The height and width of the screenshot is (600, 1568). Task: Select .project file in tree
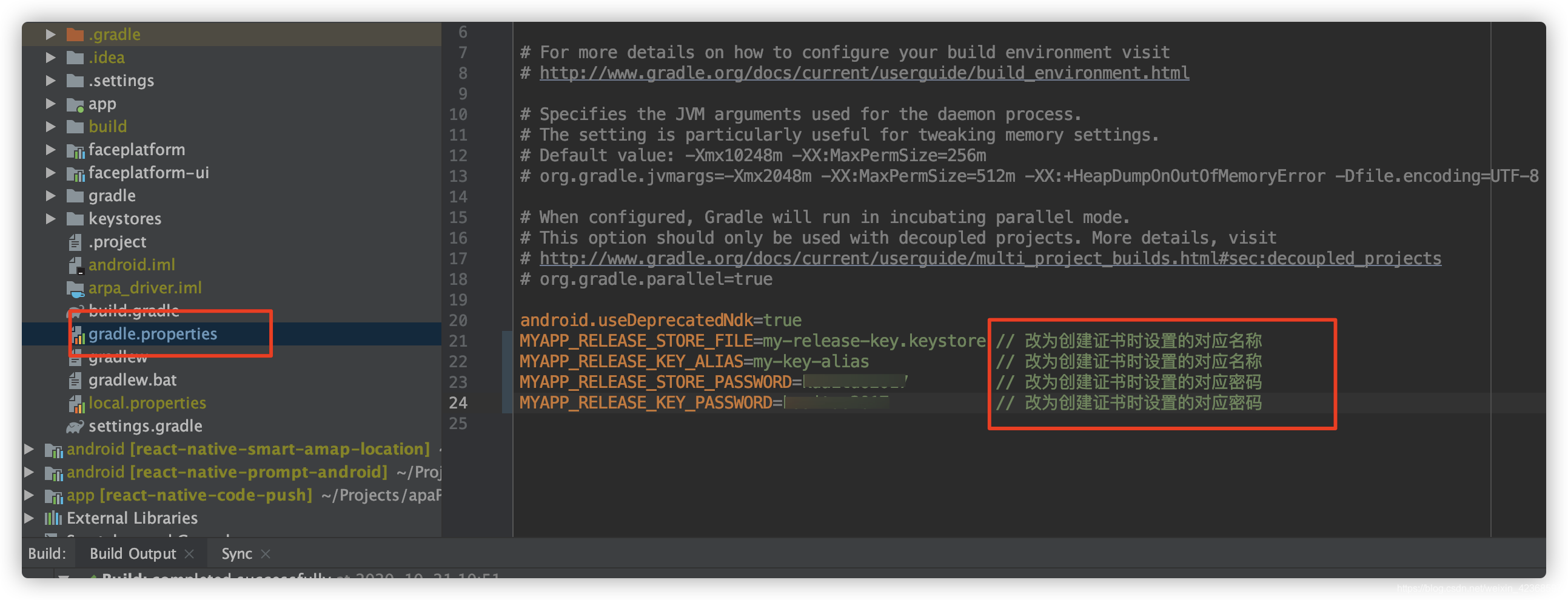pyautogui.click(x=118, y=242)
